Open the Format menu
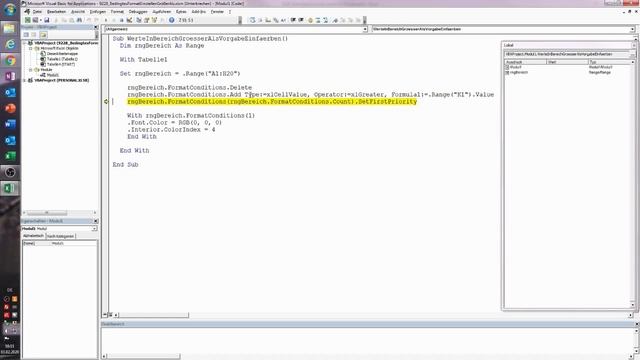Screen dimensions: 640x360 tap(117, 12)
